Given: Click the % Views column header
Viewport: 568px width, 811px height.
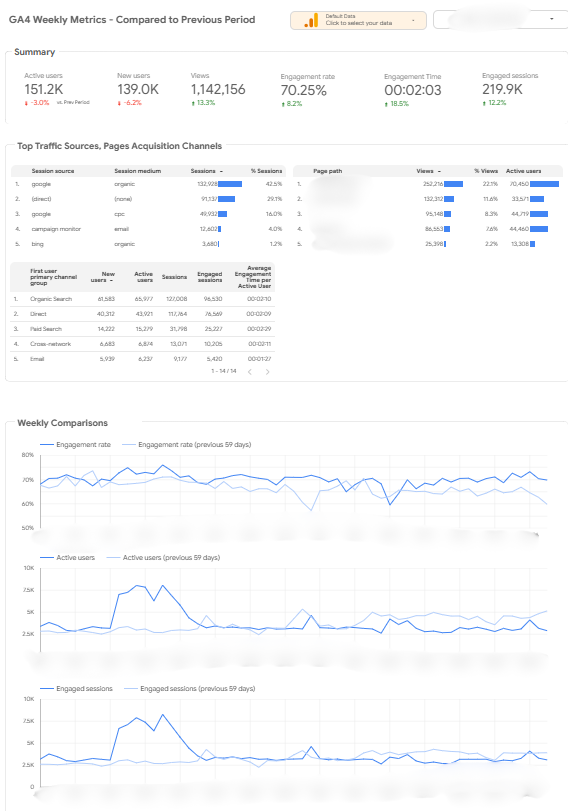Looking at the screenshot, I should pyautogui.click(x=486, y=171).
